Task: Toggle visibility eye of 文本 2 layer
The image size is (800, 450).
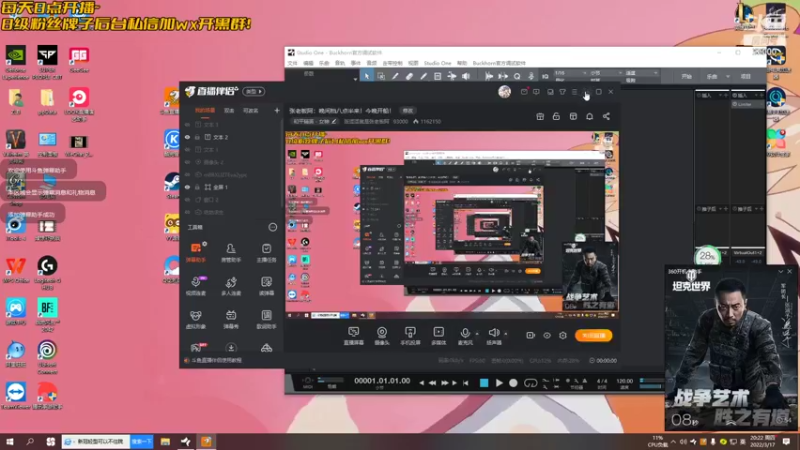Action: pos(187,137)
